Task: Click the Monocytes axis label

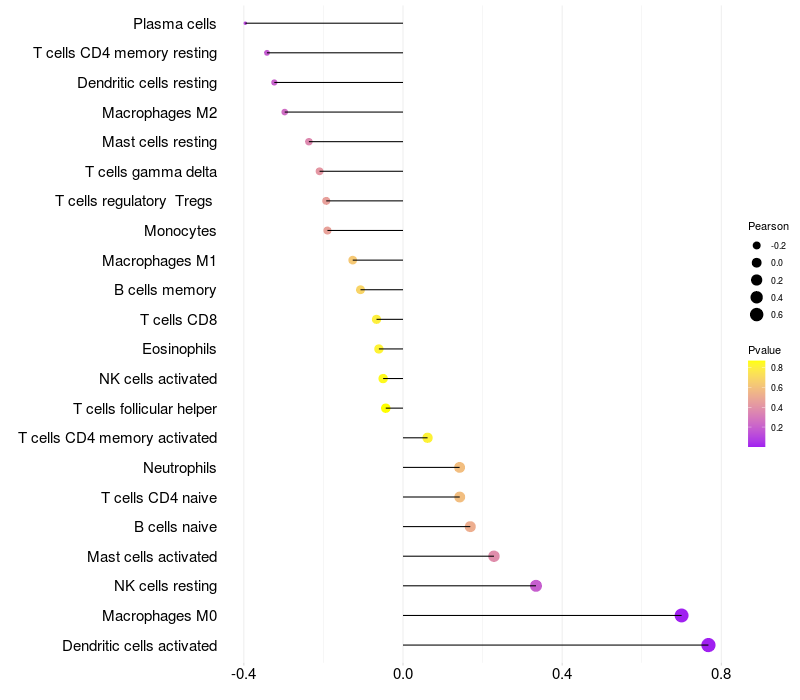Action: [180, 231]
